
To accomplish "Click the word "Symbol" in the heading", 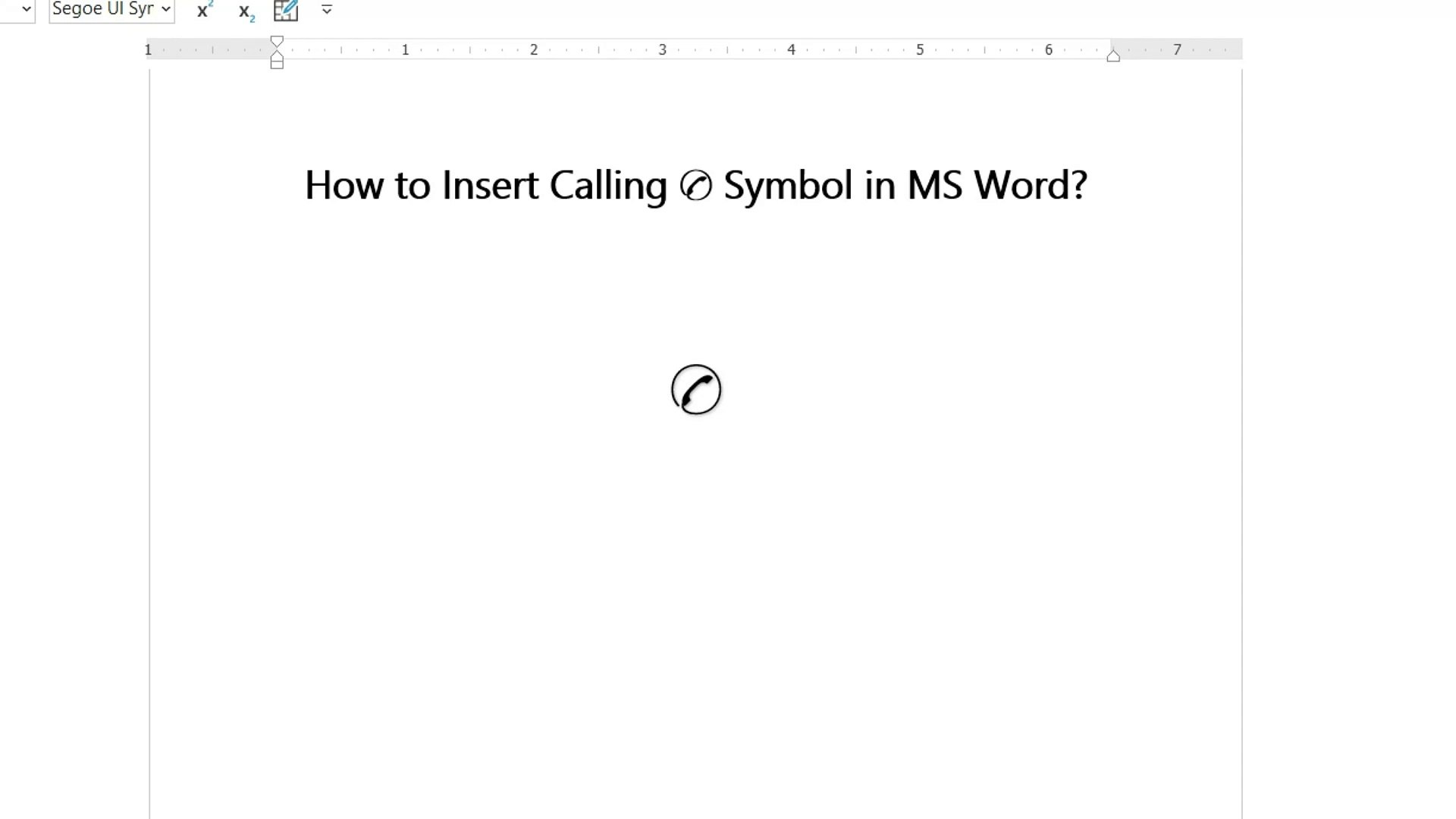I will coord(788,186).
